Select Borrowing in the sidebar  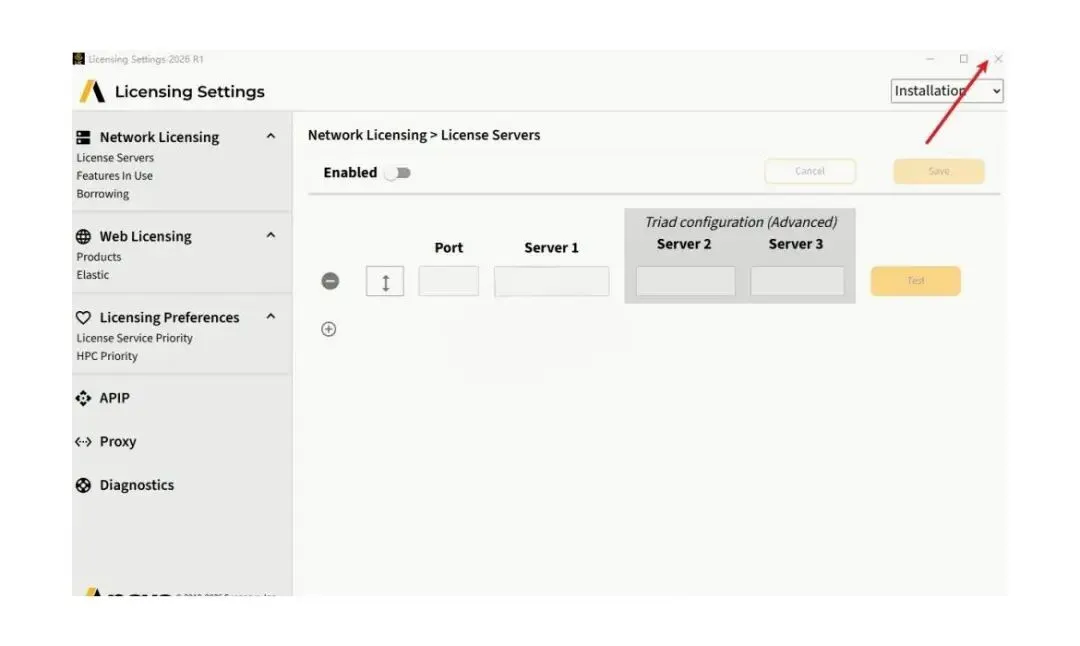[x=103, y=194]
